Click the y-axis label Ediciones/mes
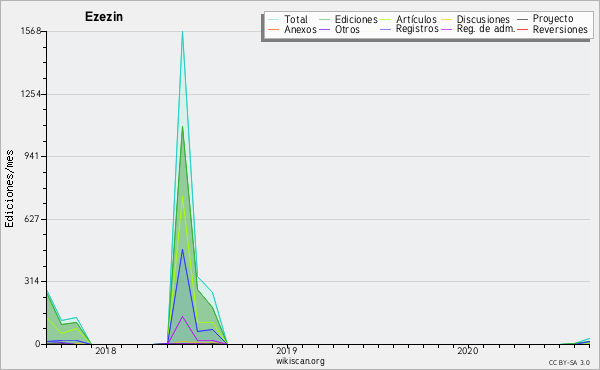This screenshot has width=600, height=370. [x=9, y=189]
